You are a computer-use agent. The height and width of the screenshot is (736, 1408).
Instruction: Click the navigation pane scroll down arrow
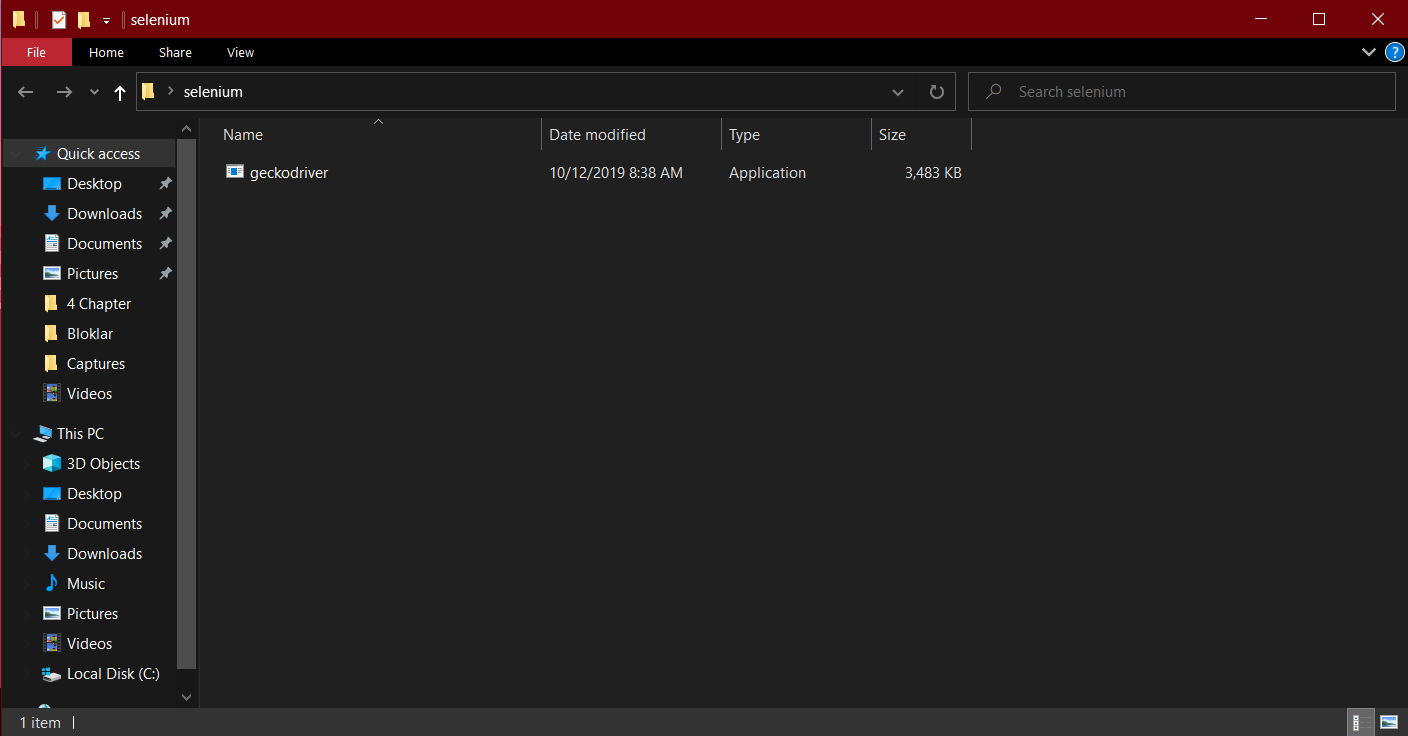pyautogui.click(x=186, y=697)
